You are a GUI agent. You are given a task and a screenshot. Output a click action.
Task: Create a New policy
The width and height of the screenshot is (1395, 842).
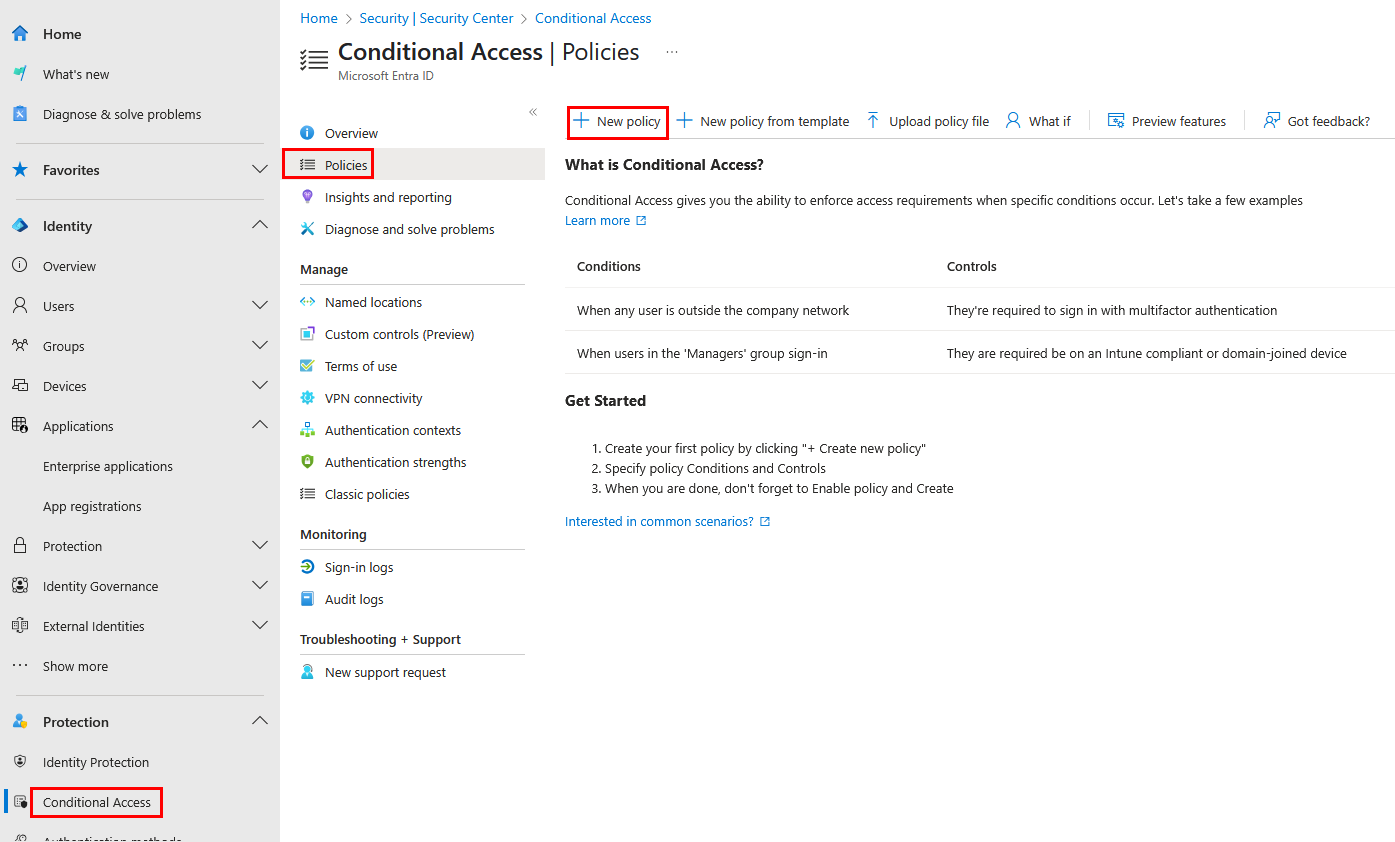pos(617,121)
